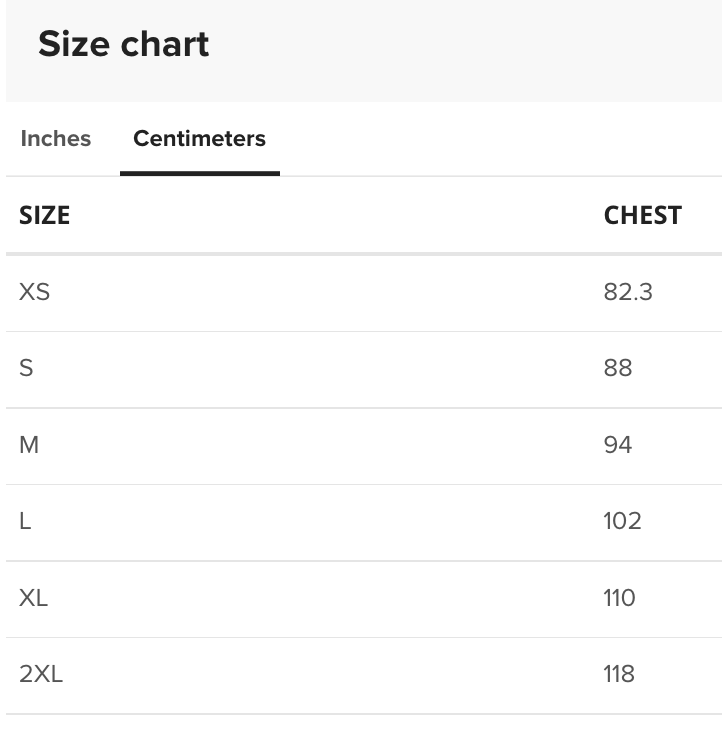Select the Centimeters tab
This screenshot has width=722, height=740.
200,138
